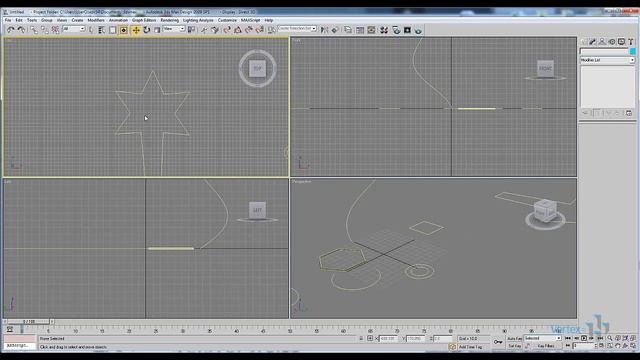
Task: Toggle the Spinner Snap icon
Action: (x=259, y=30)
